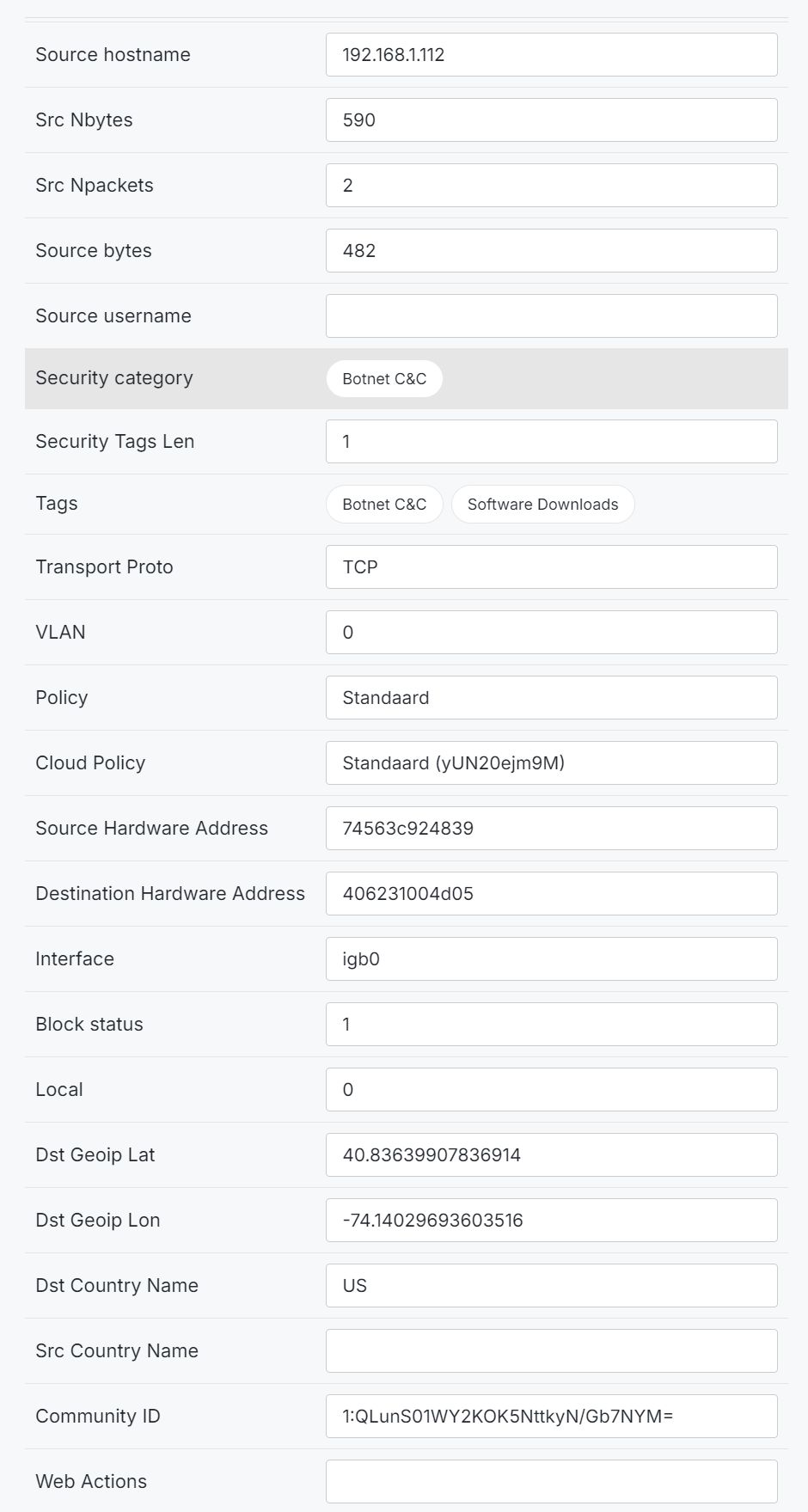This screenshot has width=808, height=1512.
Task: Click the Dst Geoip Lat field
Action: (552, 1155)
